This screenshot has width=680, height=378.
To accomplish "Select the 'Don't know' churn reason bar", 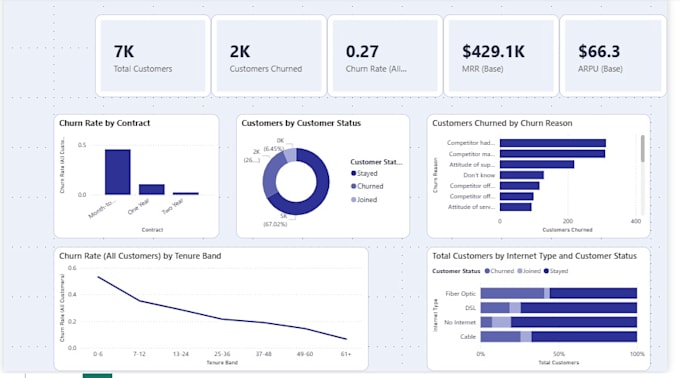I will click(x=522, y=175).
